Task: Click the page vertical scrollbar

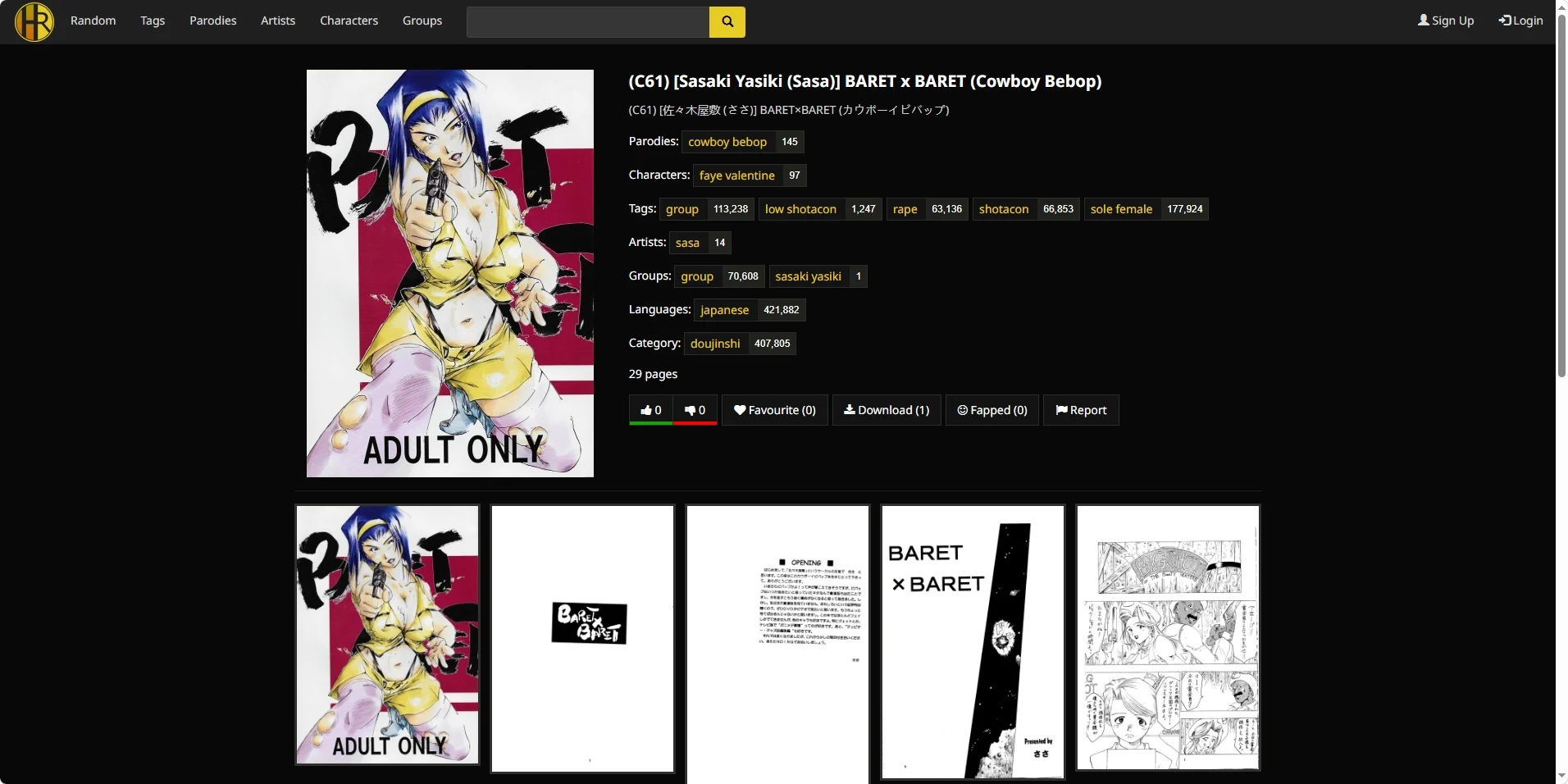Action: 1561,197
